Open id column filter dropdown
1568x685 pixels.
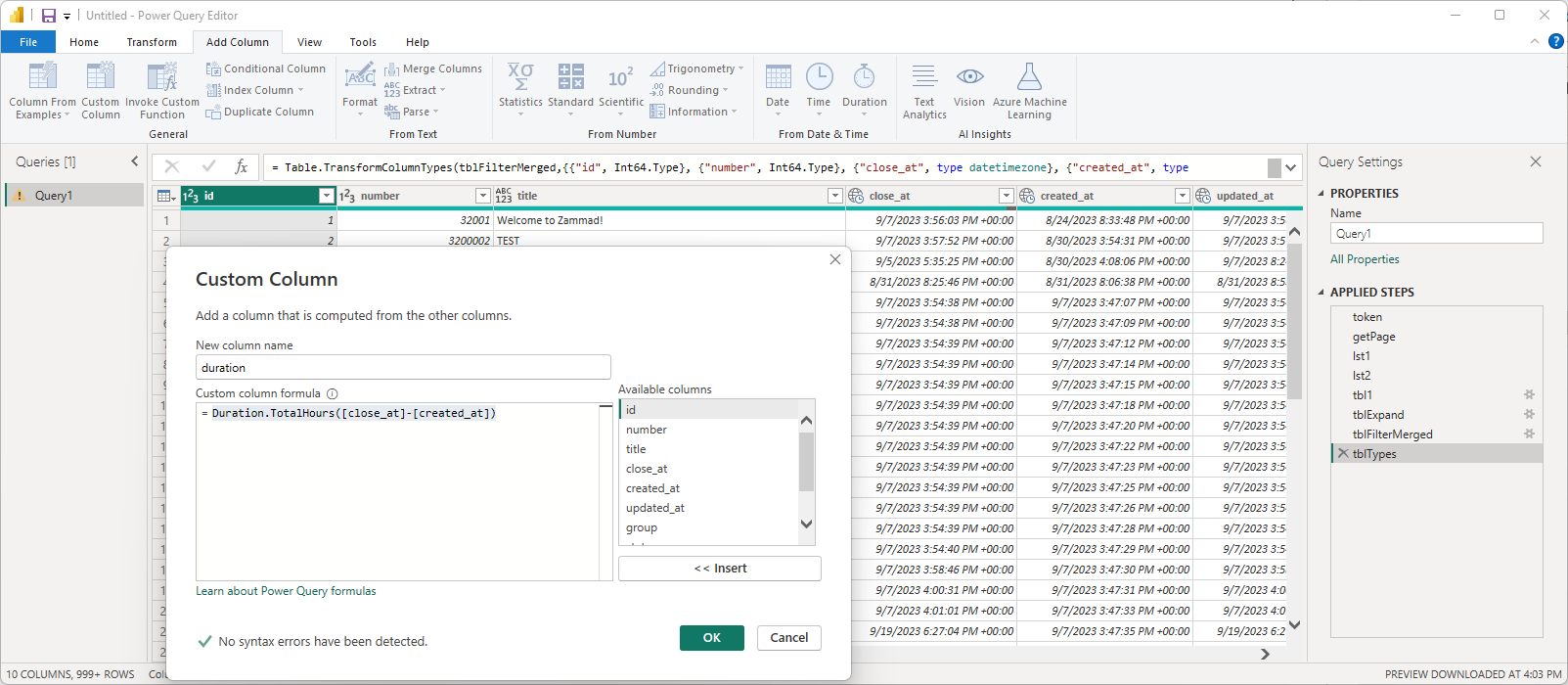327,196
